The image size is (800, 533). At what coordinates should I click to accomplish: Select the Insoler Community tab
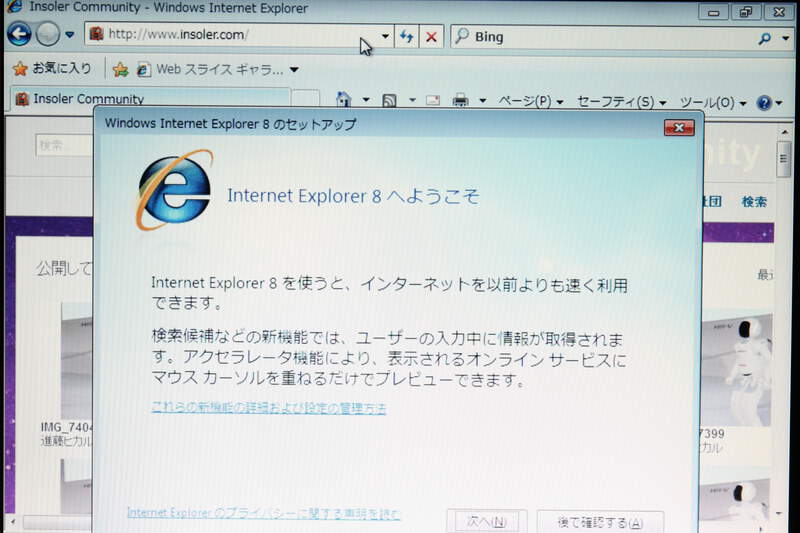[x=151, y=98]
